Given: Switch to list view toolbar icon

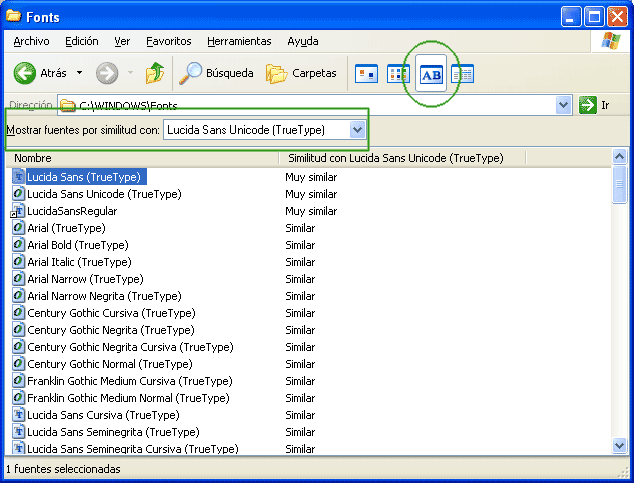Looking at the screenshot, I should (398, 74).
